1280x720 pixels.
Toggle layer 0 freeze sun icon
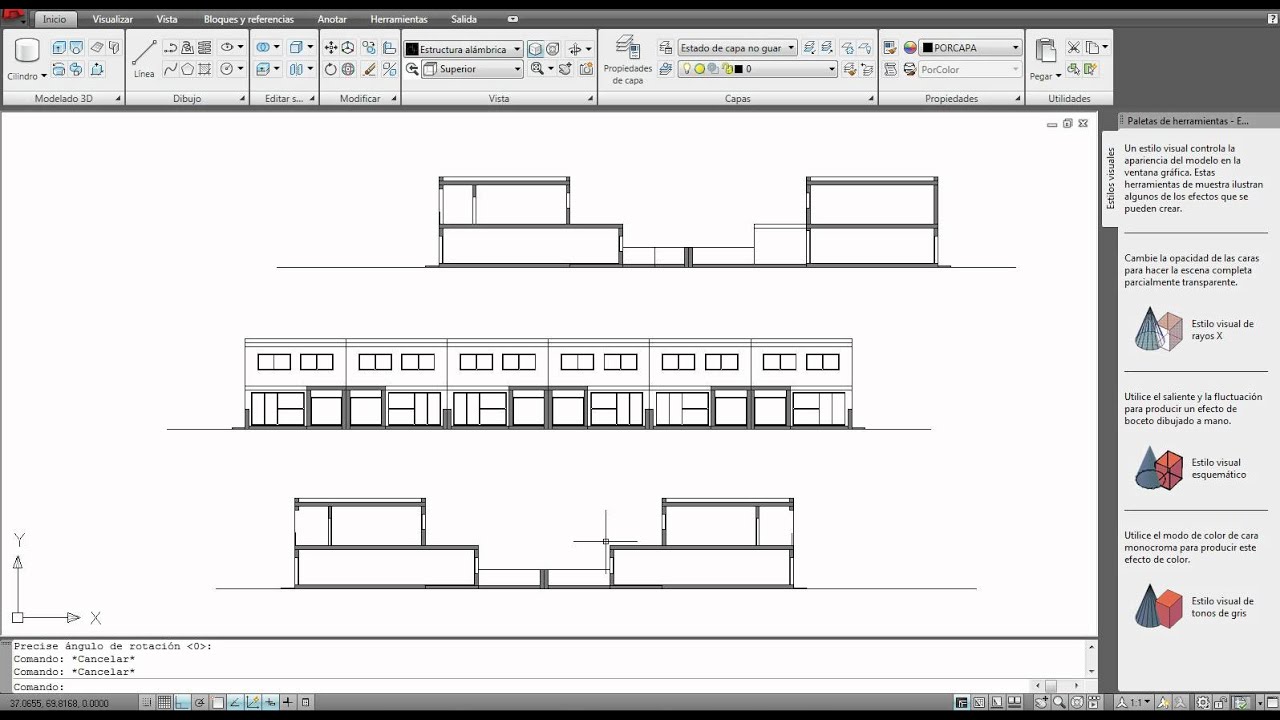point(699,69)
